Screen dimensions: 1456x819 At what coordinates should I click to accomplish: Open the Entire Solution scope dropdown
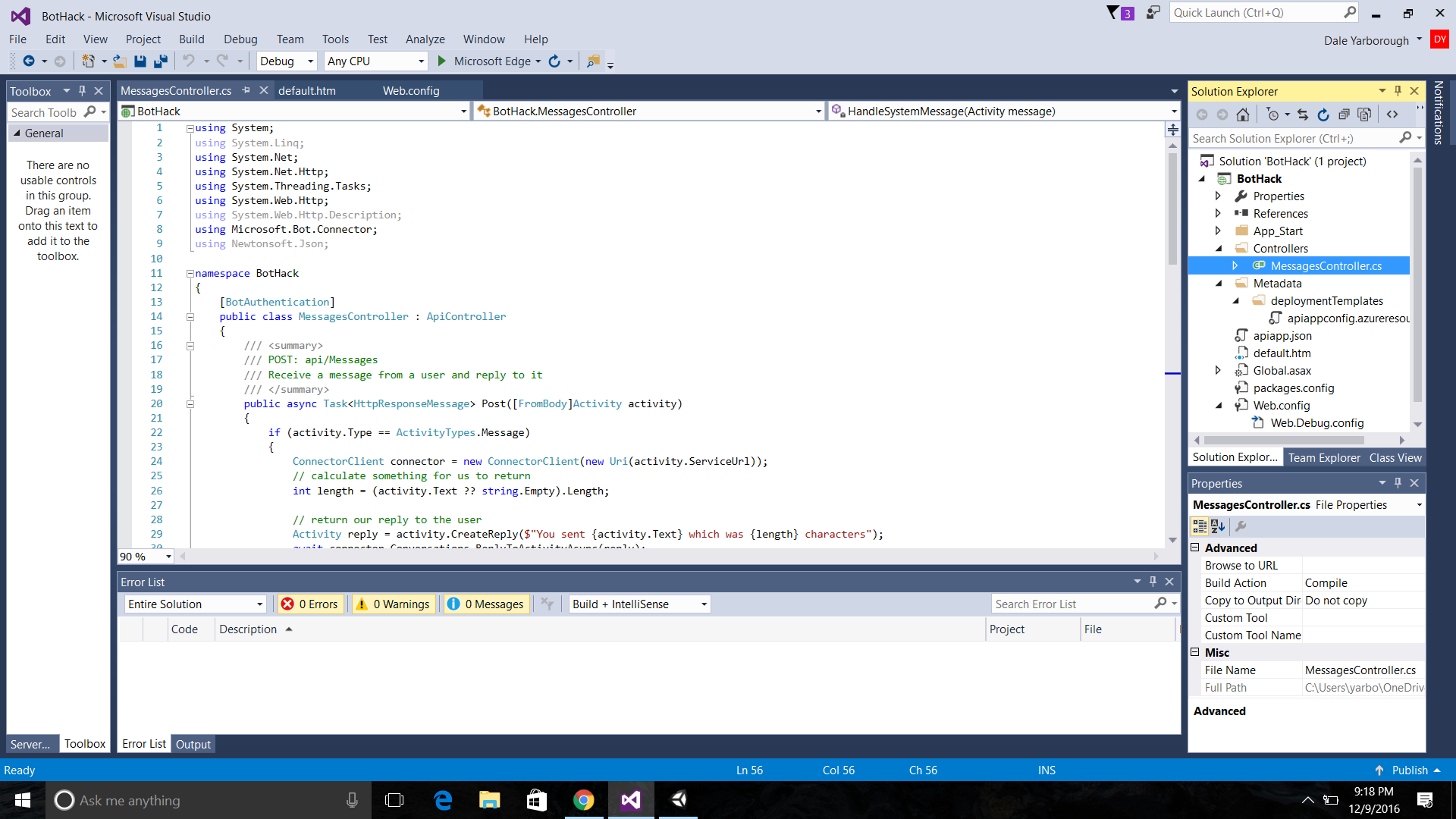tap(195, 604)
